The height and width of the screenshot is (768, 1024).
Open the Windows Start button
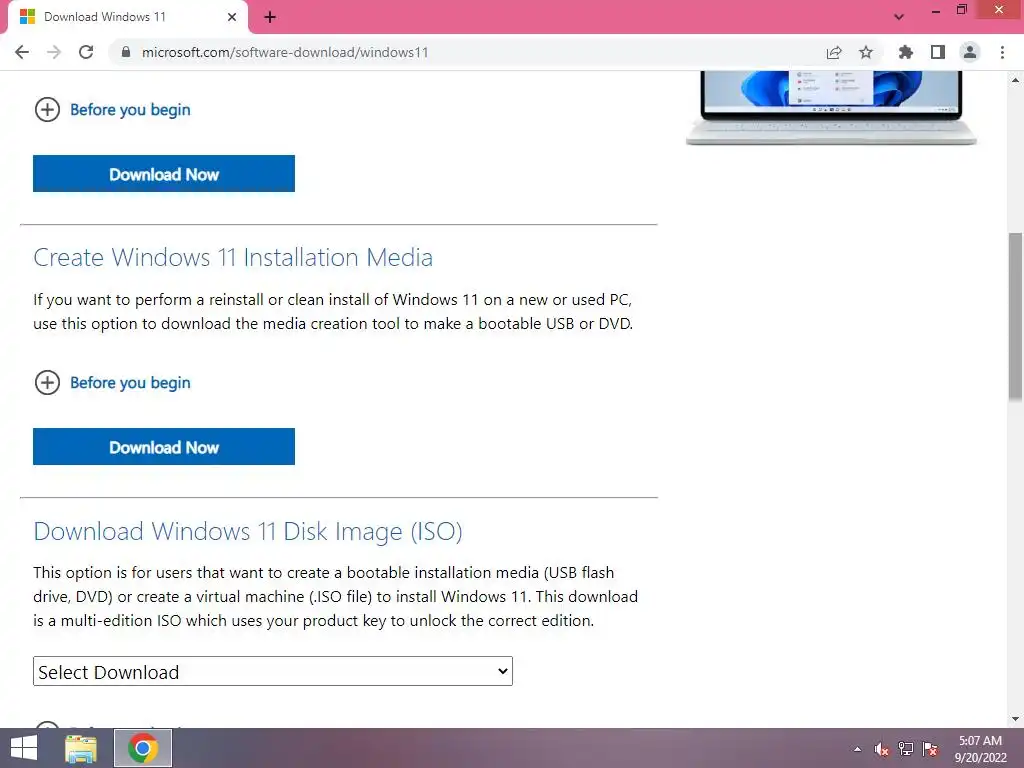(x=24, y=748)
